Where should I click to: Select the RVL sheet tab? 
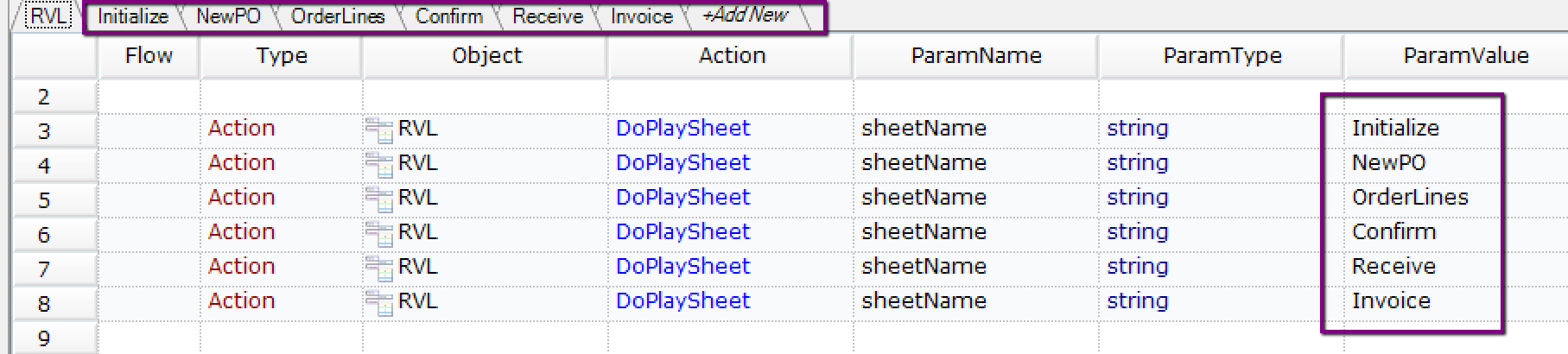coord(48,16)
